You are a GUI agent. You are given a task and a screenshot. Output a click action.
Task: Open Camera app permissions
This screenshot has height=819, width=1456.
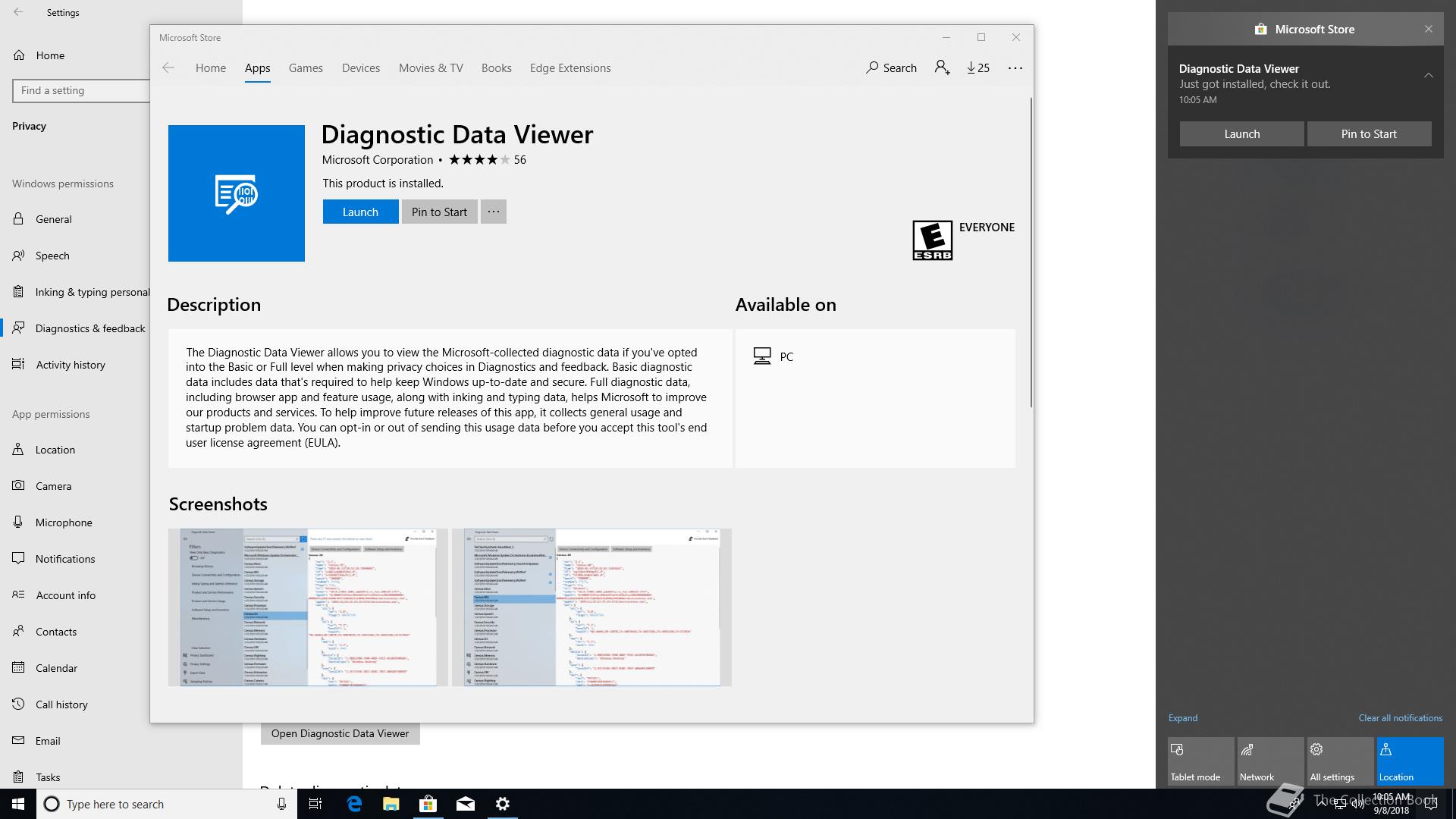[53, 486]
